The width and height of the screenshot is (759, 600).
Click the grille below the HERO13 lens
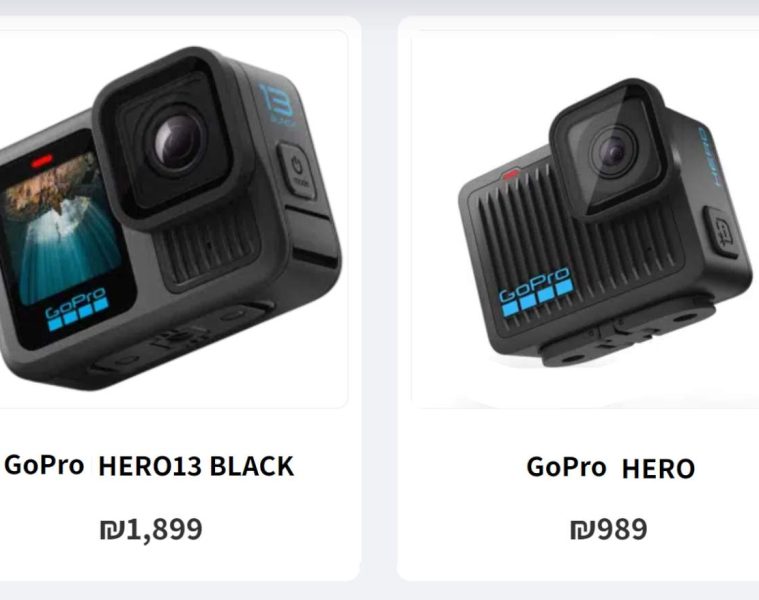pos(208,247)
